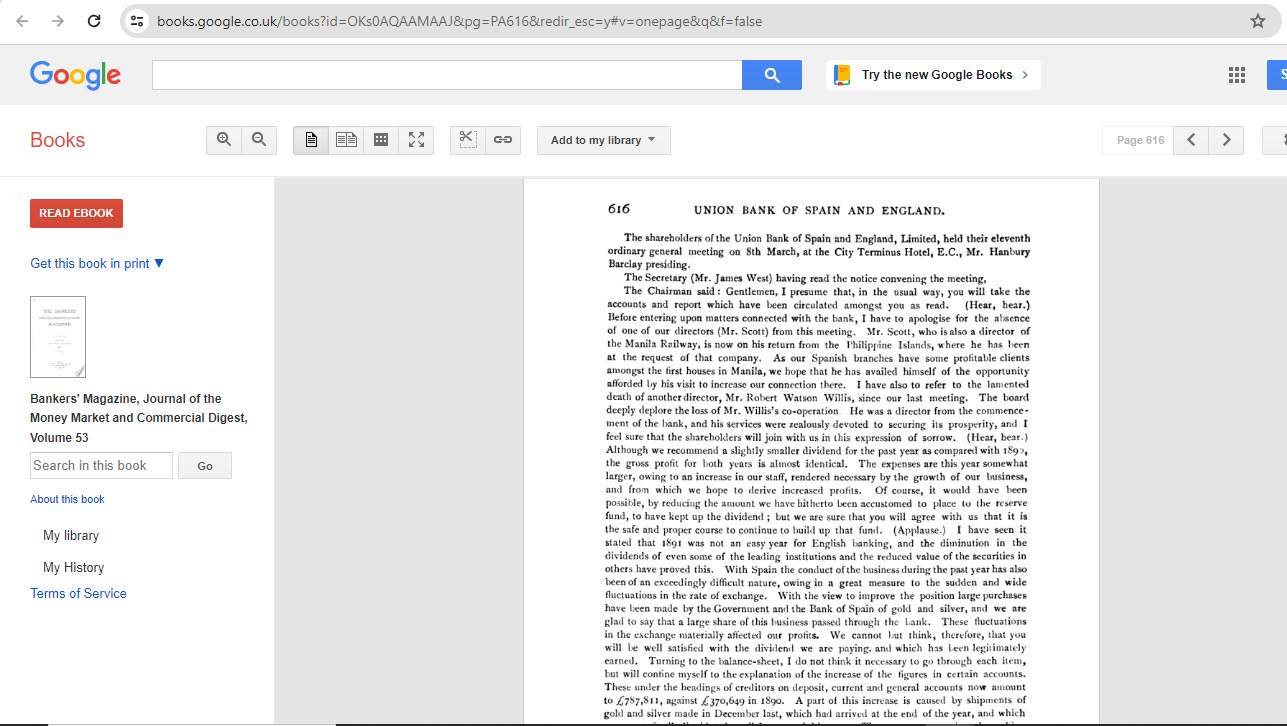Open the book cover thumbnail
The image size is (1287, 726).
pos(58,337)
